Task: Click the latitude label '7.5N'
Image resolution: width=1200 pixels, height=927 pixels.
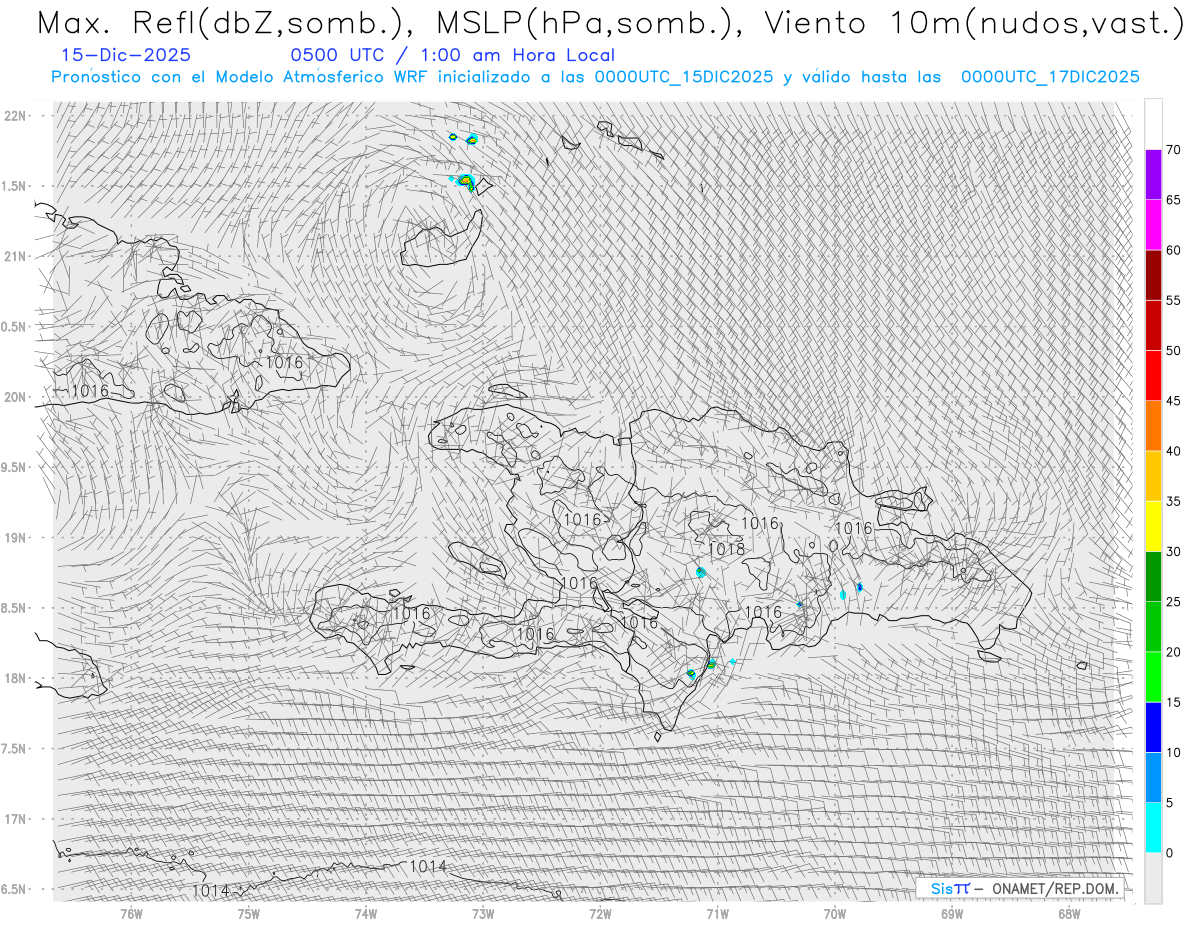Action: [x=14, y=749]
